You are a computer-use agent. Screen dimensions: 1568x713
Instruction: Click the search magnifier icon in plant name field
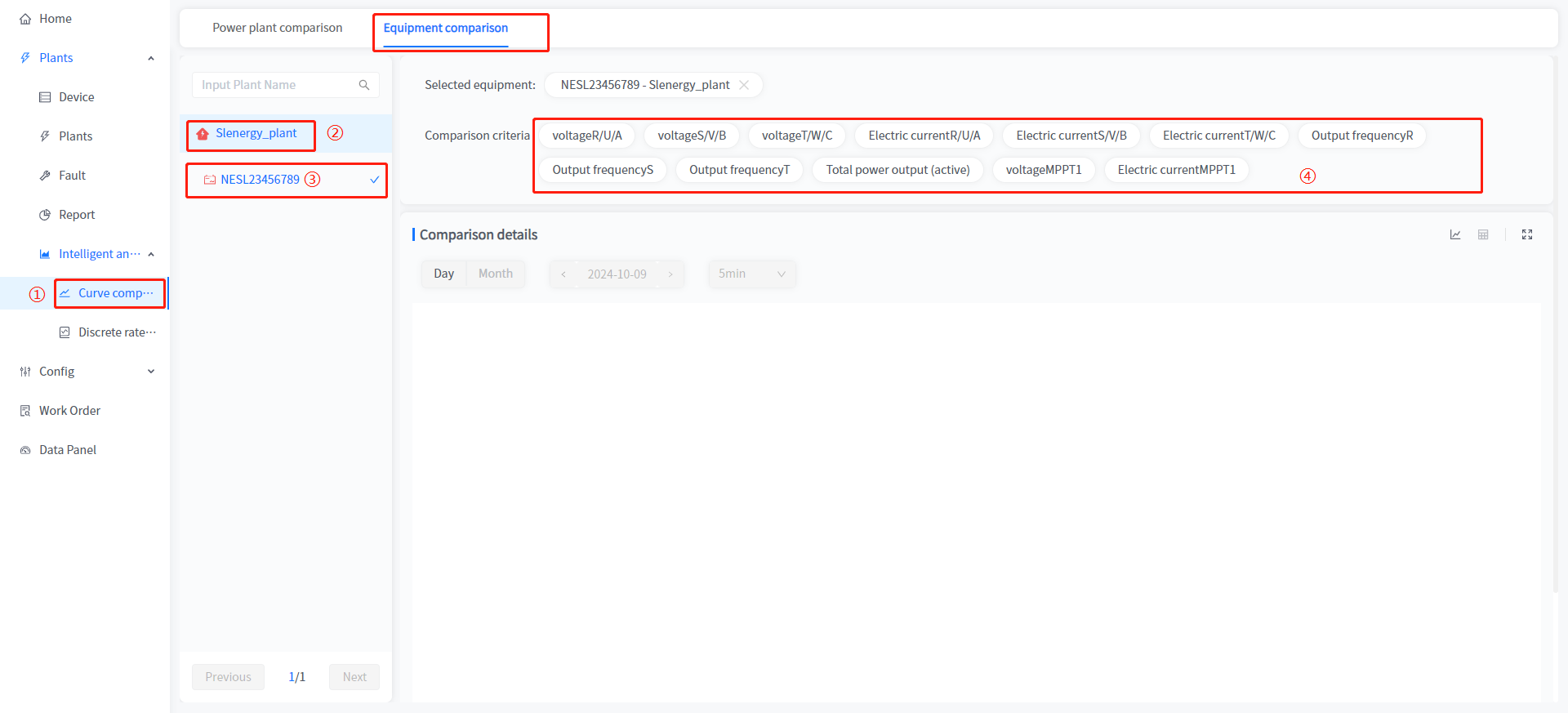364,85
